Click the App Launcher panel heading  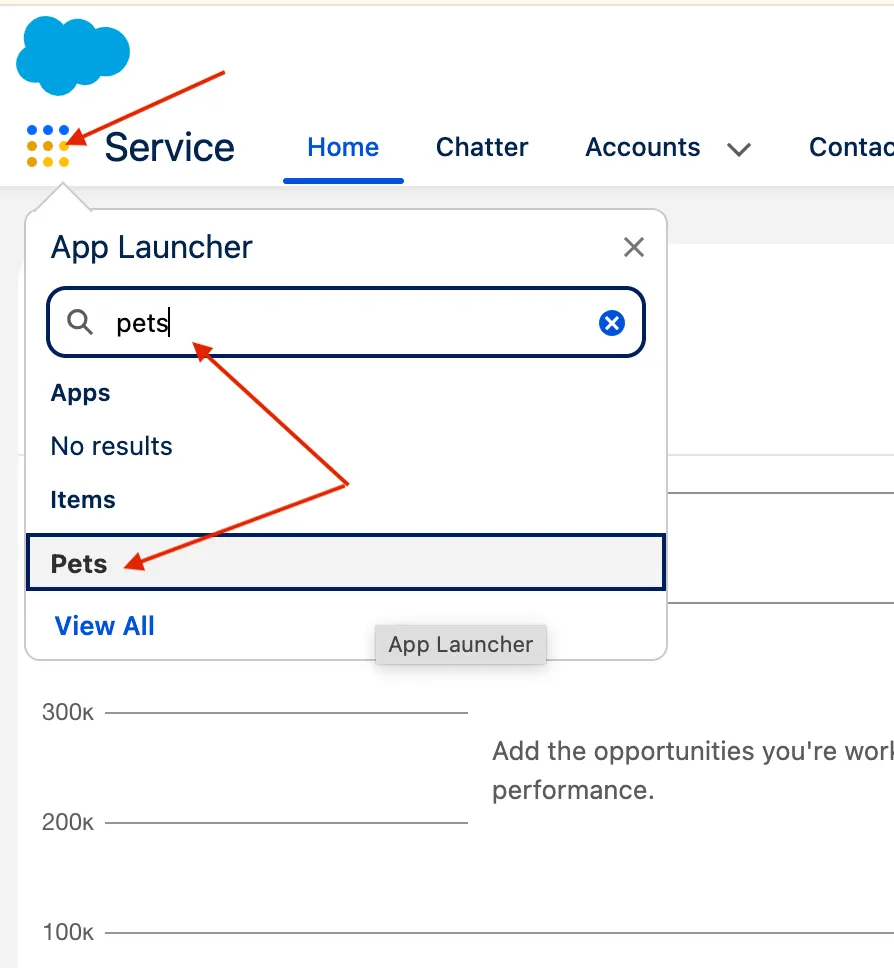tap(152, 247)
